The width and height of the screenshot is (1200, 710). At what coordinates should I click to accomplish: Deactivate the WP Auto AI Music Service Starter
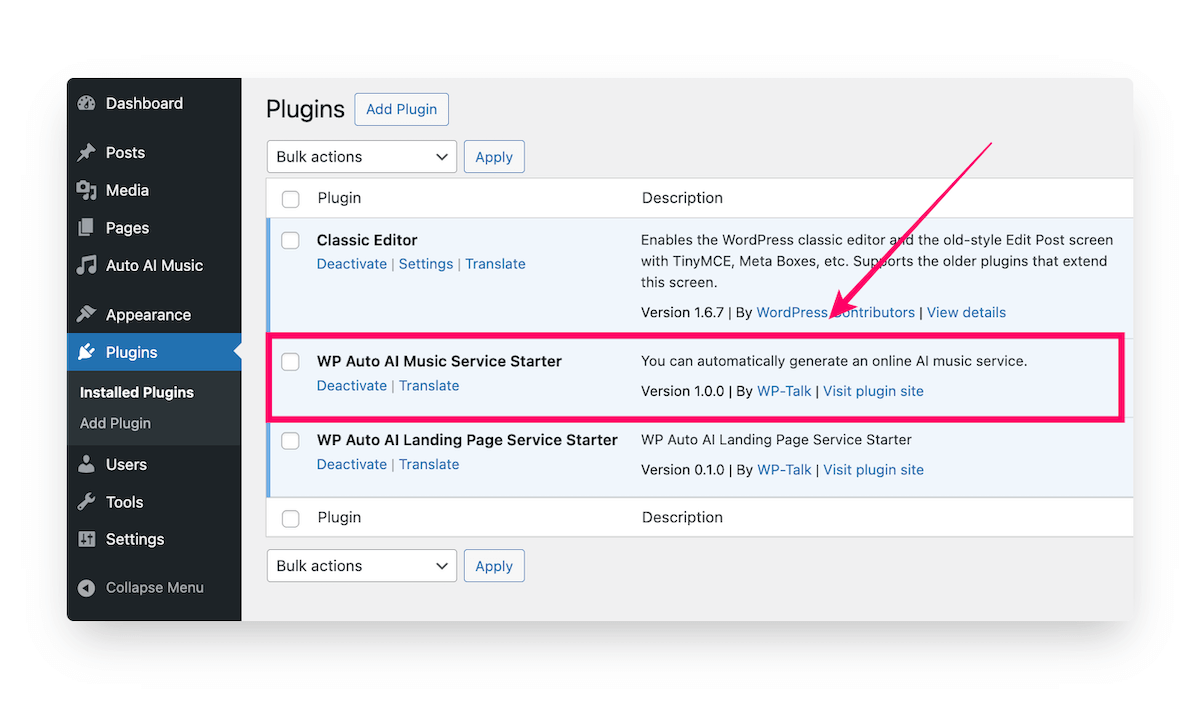351,386
